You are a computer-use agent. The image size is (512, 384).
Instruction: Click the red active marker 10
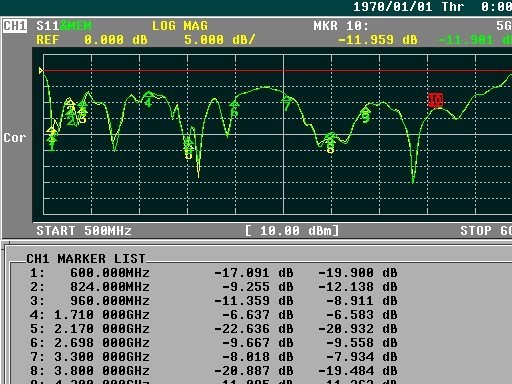click(435, 100)
